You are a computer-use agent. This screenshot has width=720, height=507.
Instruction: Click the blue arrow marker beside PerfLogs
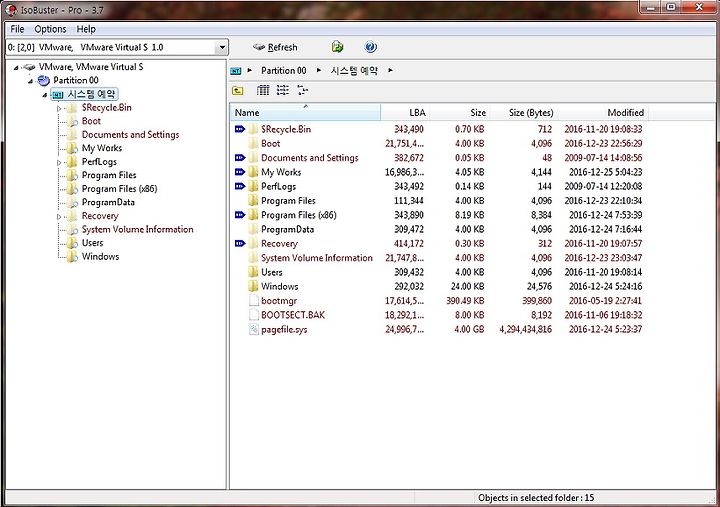pyautogui.click(x=240, y=186)
